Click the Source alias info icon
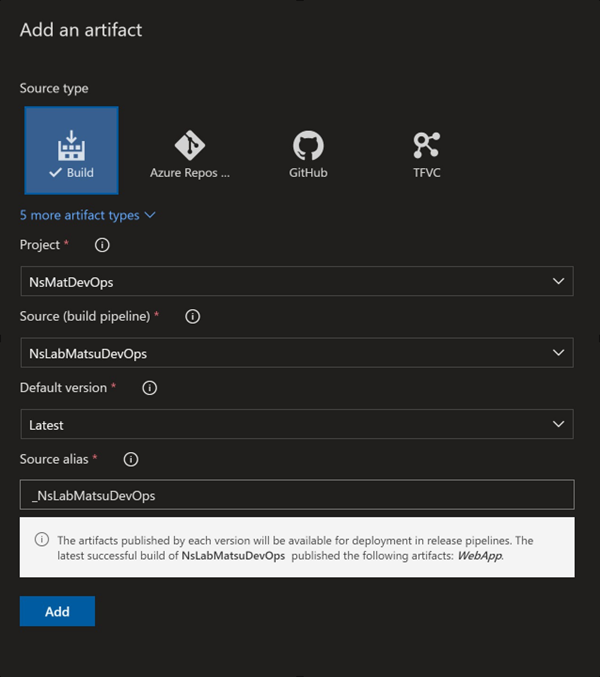The height and width of the screenshot is (677, 600). (x=131, y=459)
